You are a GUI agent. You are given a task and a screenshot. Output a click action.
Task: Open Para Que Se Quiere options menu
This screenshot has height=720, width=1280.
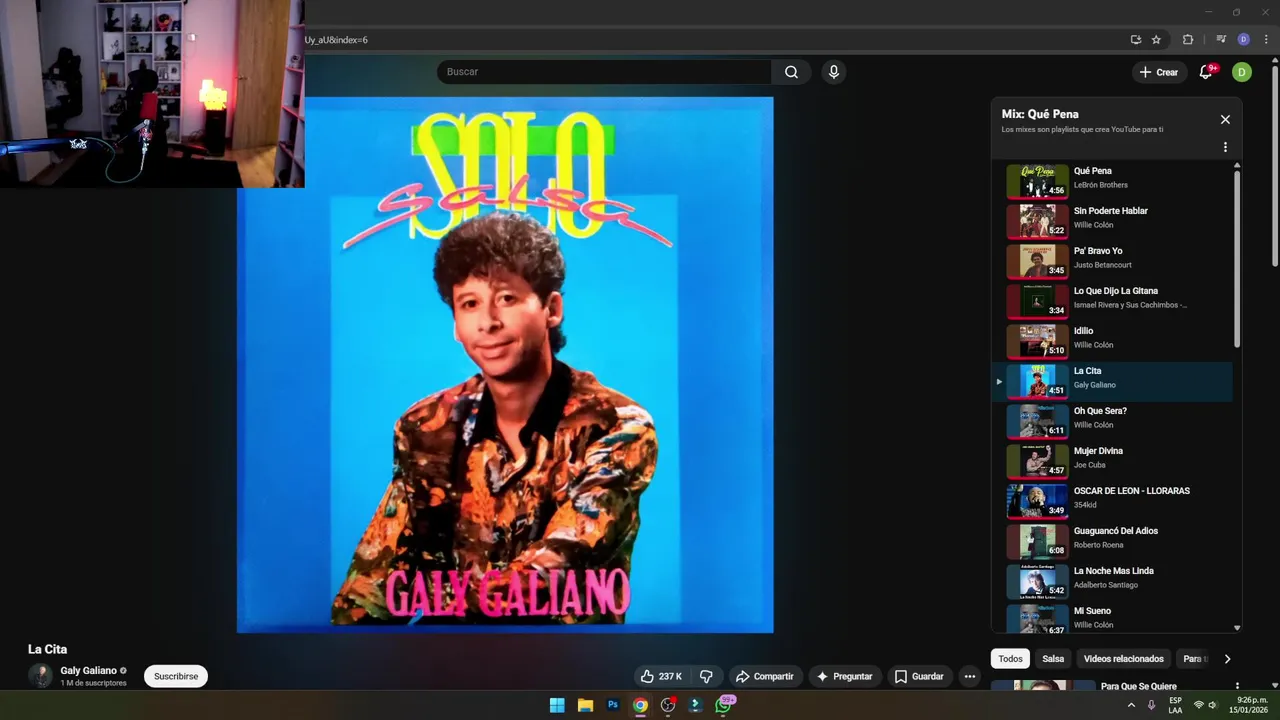coord(1237,687)
